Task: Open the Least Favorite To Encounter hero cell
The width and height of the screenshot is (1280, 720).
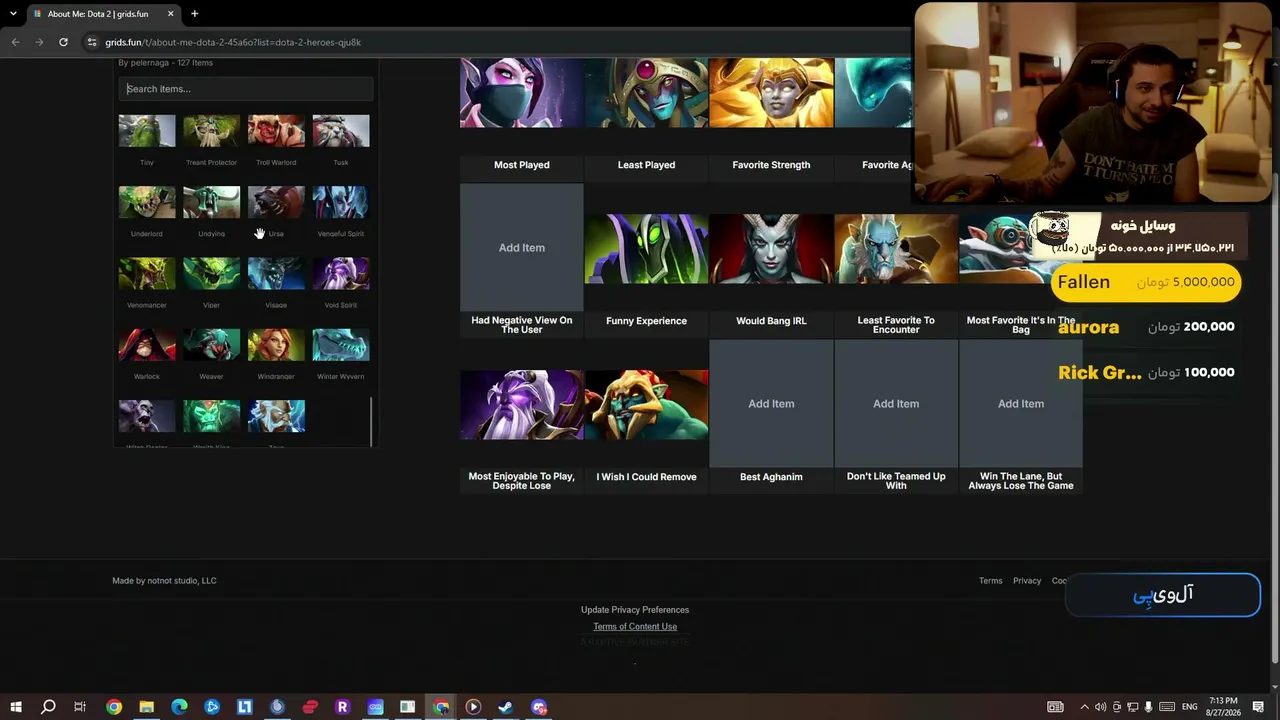Action: tap(896, 248)
